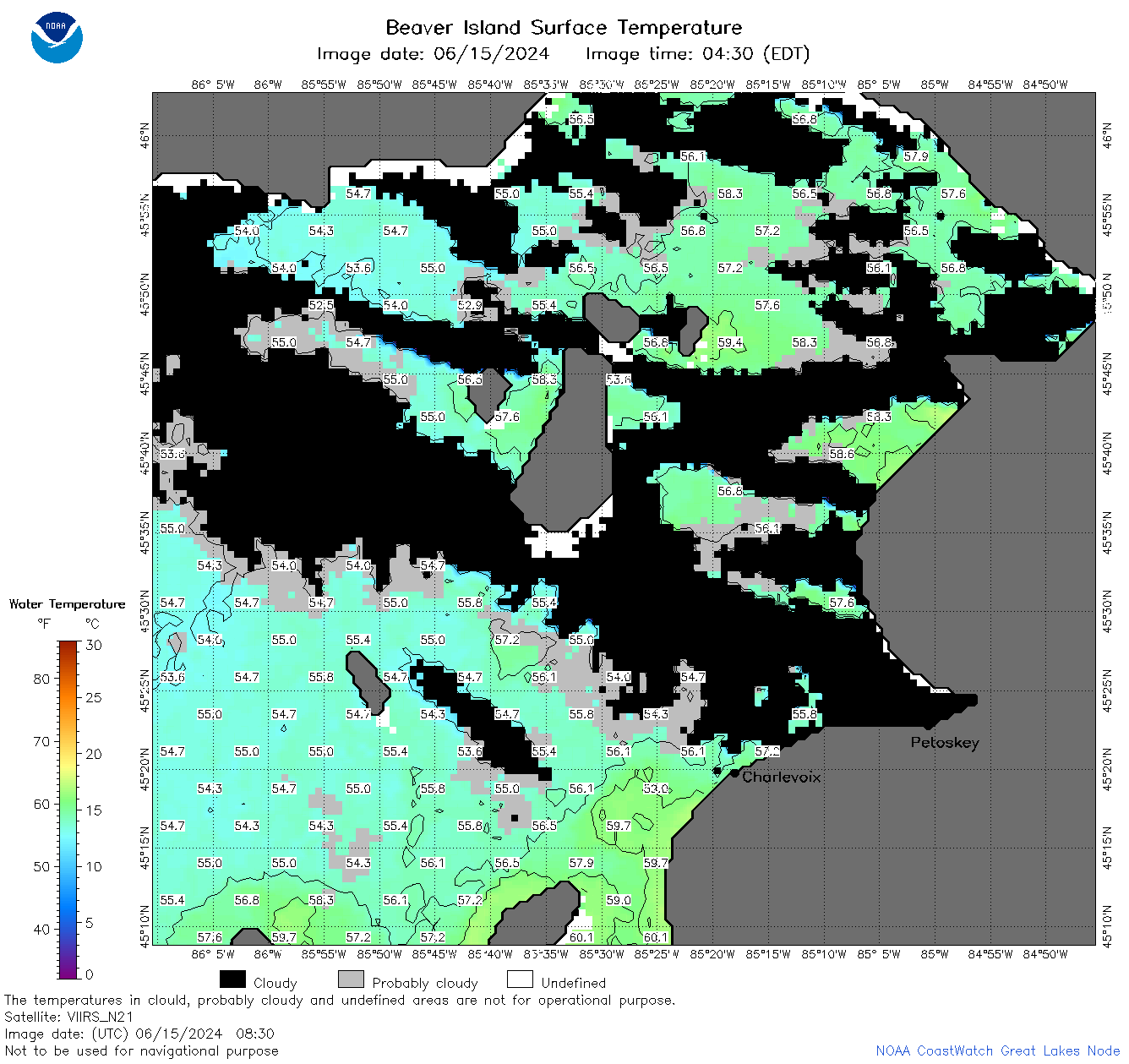
Task: Click the Petoskey city label
Action: coord(945,743)
